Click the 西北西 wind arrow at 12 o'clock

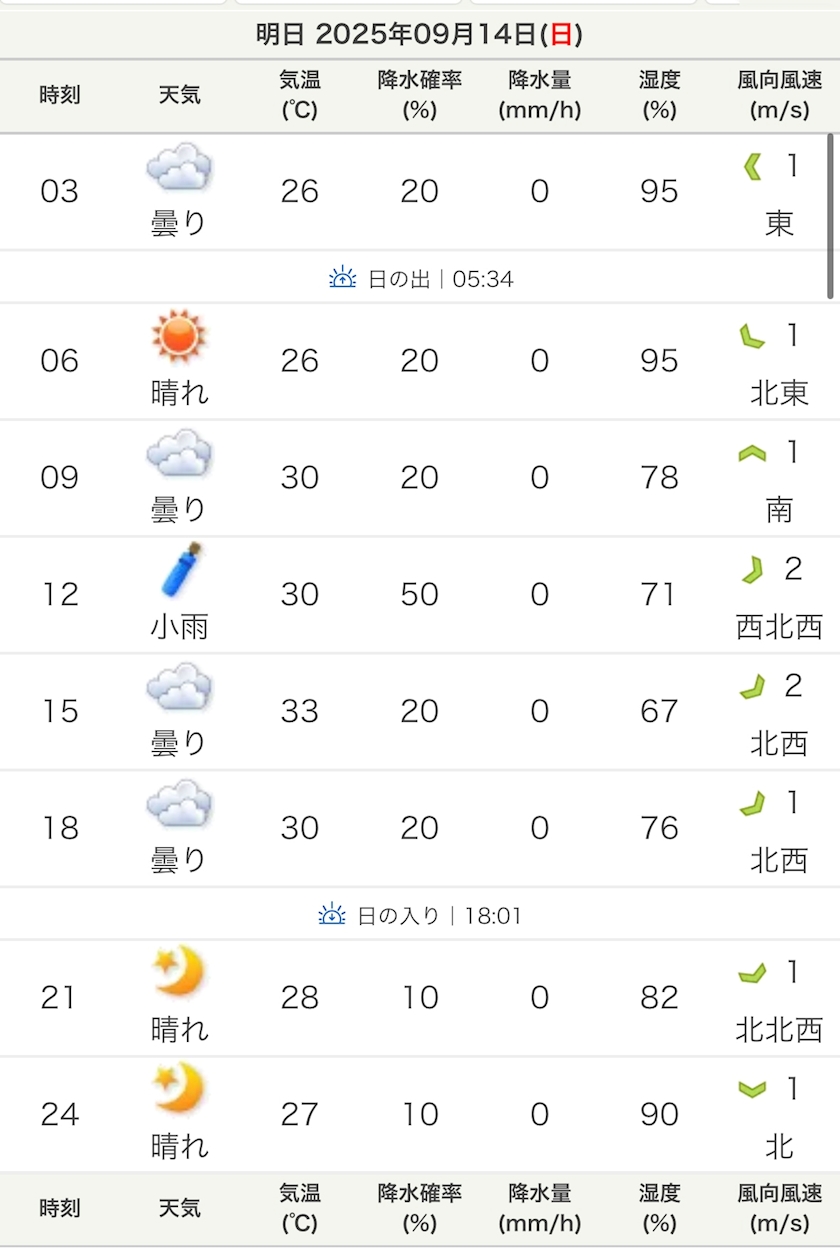tap(752, 570)
